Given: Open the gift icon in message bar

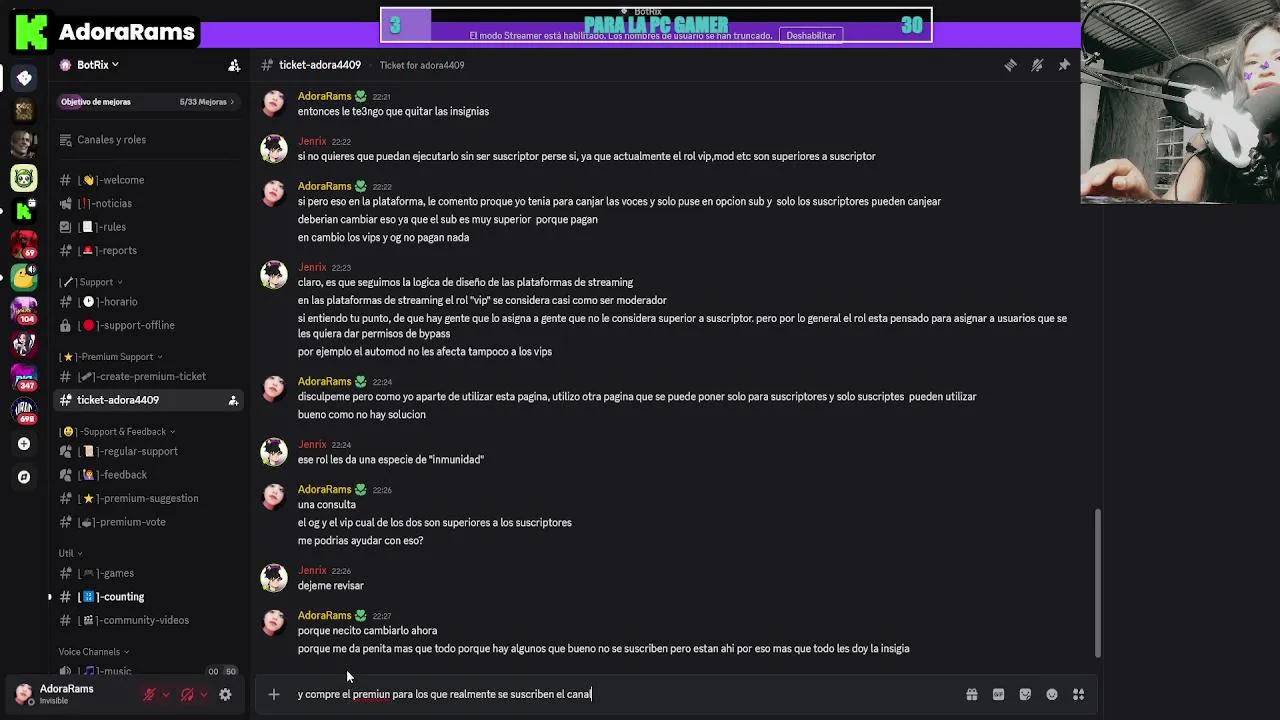Looking at the screenshot, I should point(971,694).
